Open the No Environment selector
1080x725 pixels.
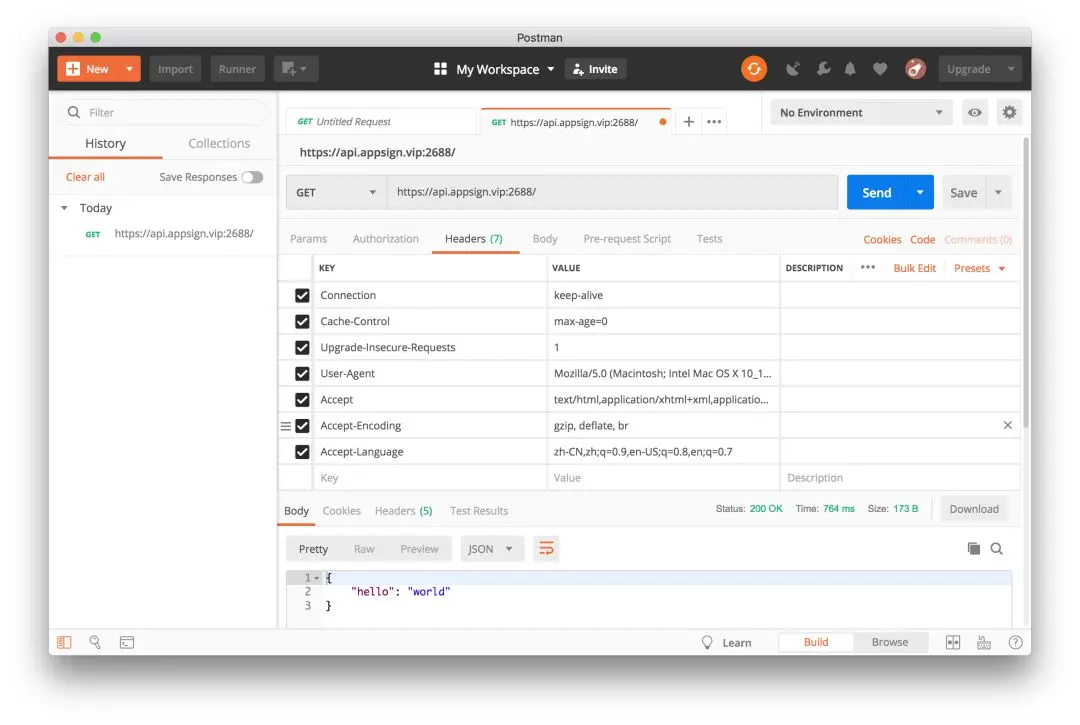click(861, 112)
